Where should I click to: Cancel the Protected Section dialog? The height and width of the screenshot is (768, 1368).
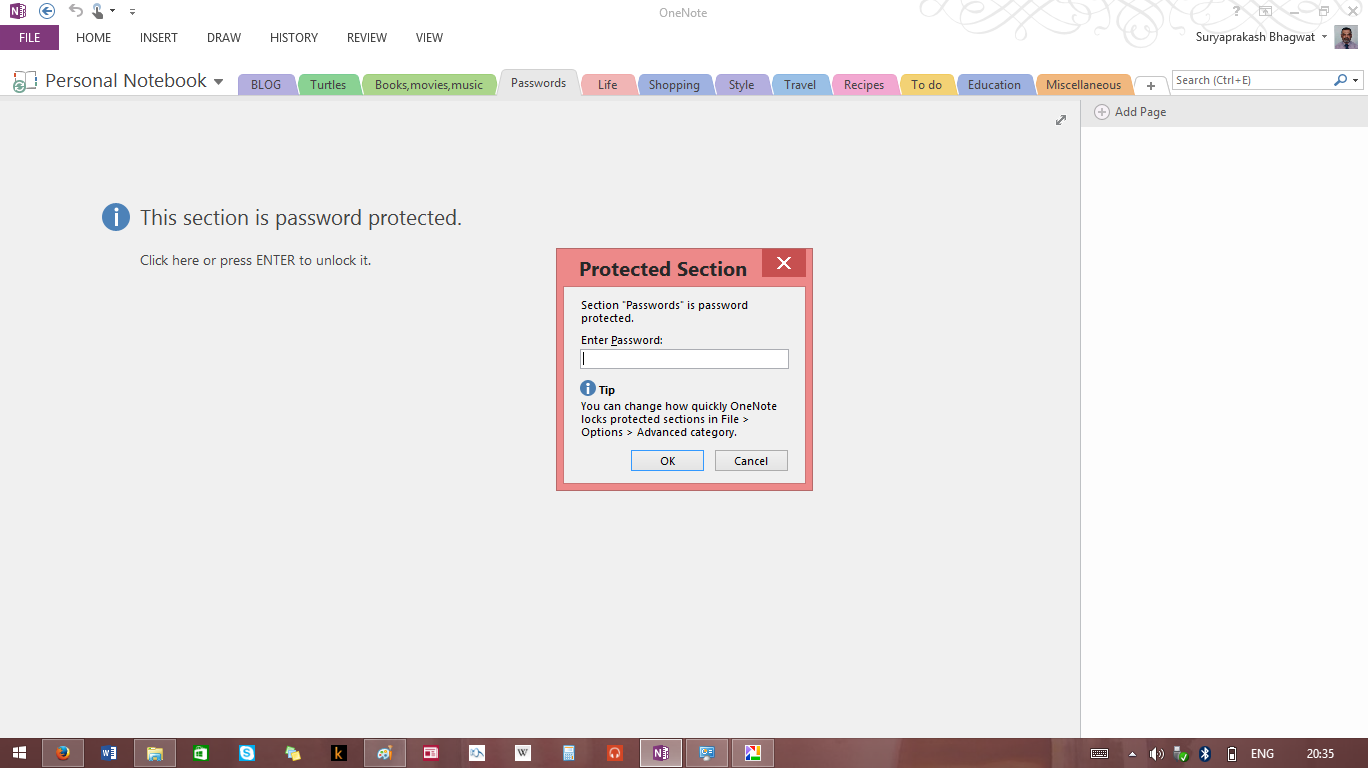751,460
